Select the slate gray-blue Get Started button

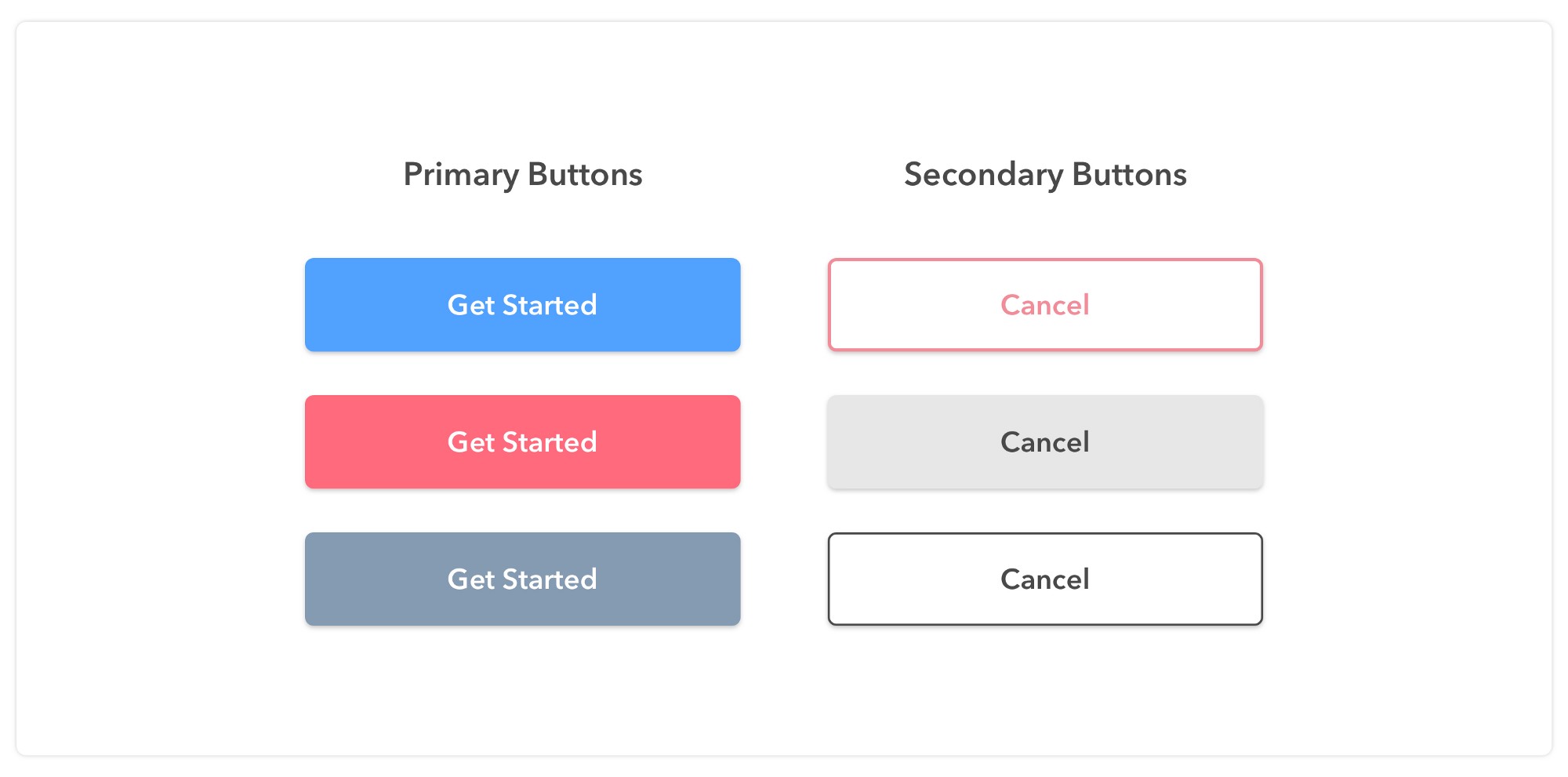pos(522,579)
